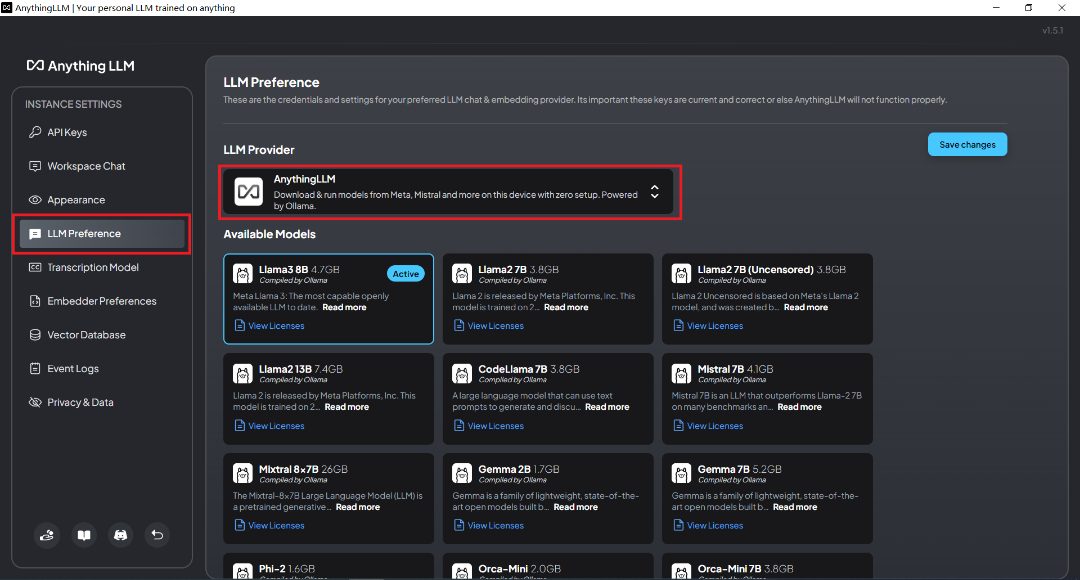
Task: Open Workspace Chat settings
Action: coord(102,166)
